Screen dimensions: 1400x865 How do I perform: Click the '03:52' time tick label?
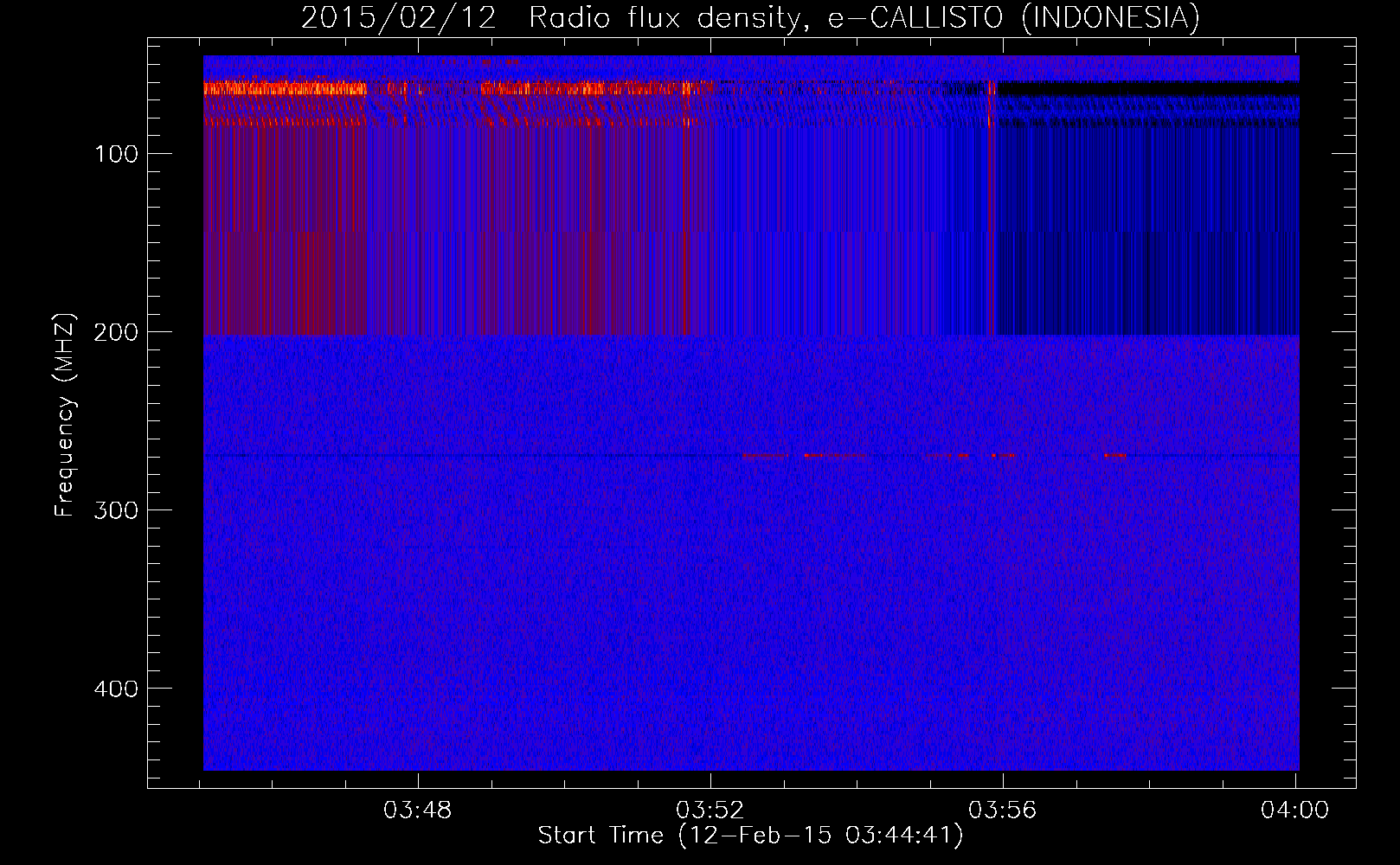click(710, 811)
